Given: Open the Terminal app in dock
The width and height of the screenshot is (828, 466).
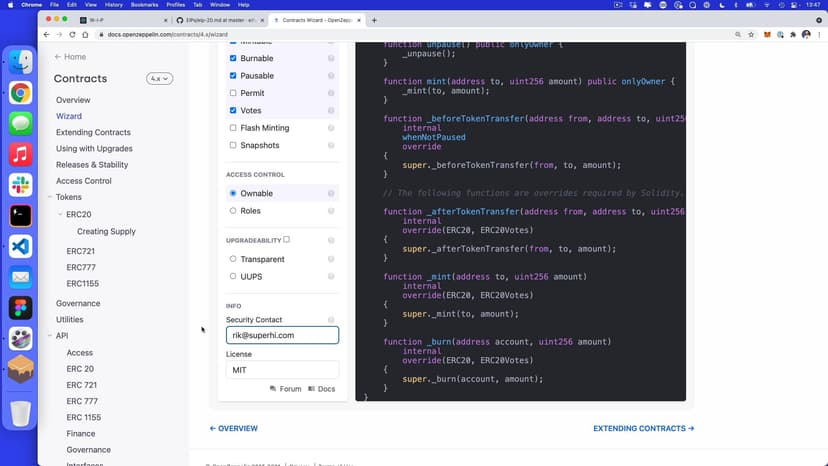Looking at the screenshot, I should tap(20, 215).
